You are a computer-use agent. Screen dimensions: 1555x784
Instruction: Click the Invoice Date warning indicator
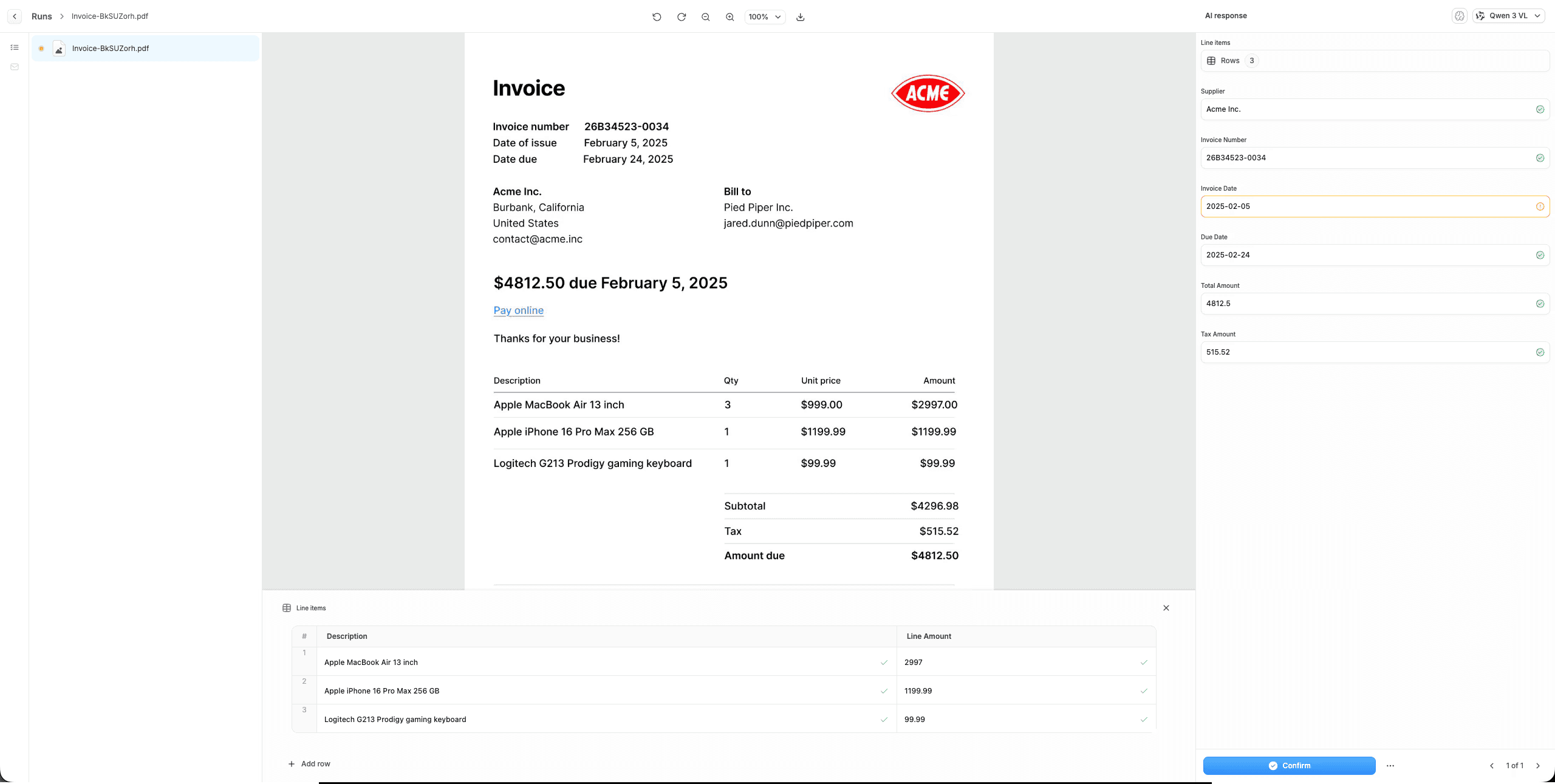click(x=1540, y=206)
